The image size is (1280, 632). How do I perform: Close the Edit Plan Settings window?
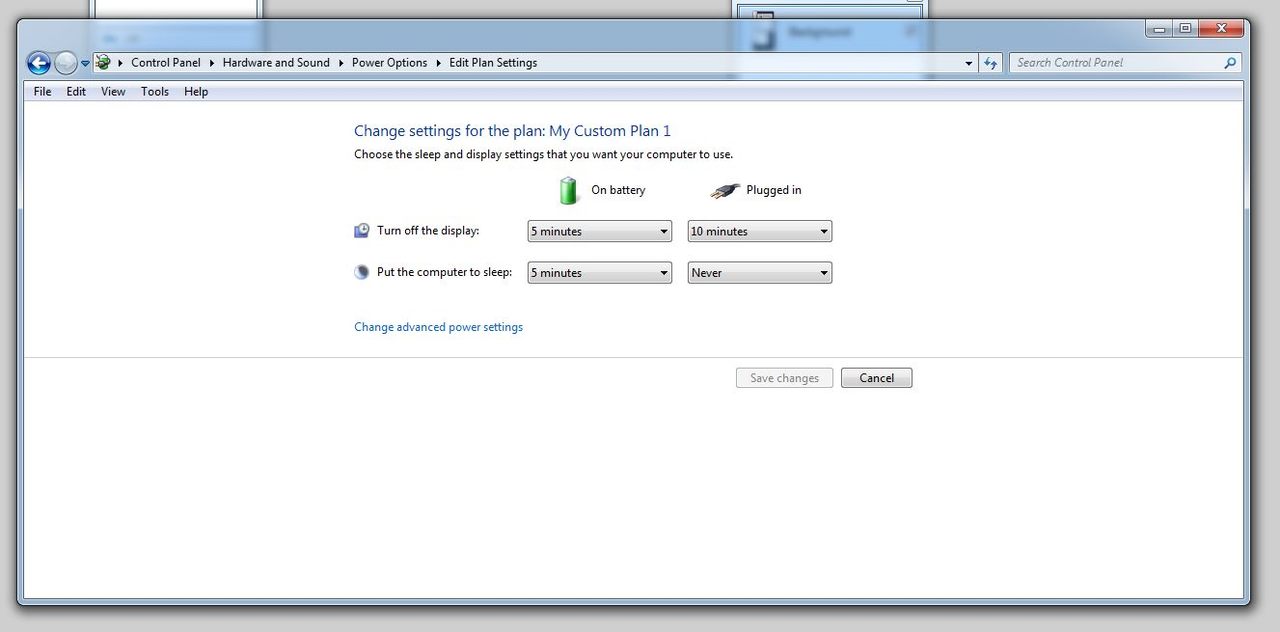click(x=1220, y=29)
